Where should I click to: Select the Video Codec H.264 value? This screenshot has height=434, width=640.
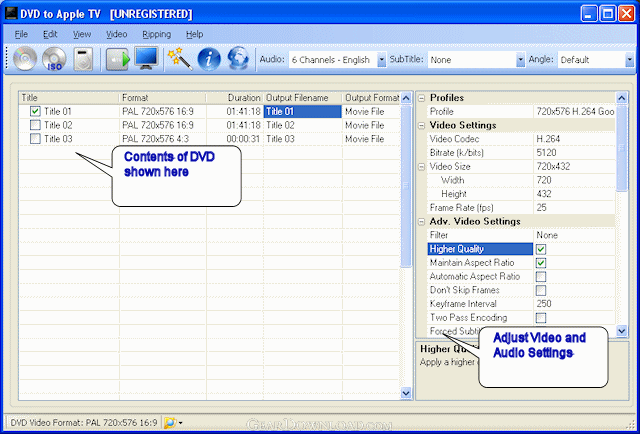pyautogui.click(x=574, y=139)
